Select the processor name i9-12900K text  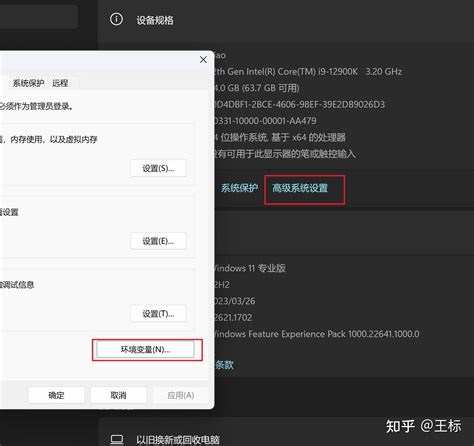pyautogui.click(x=307, y=72)
